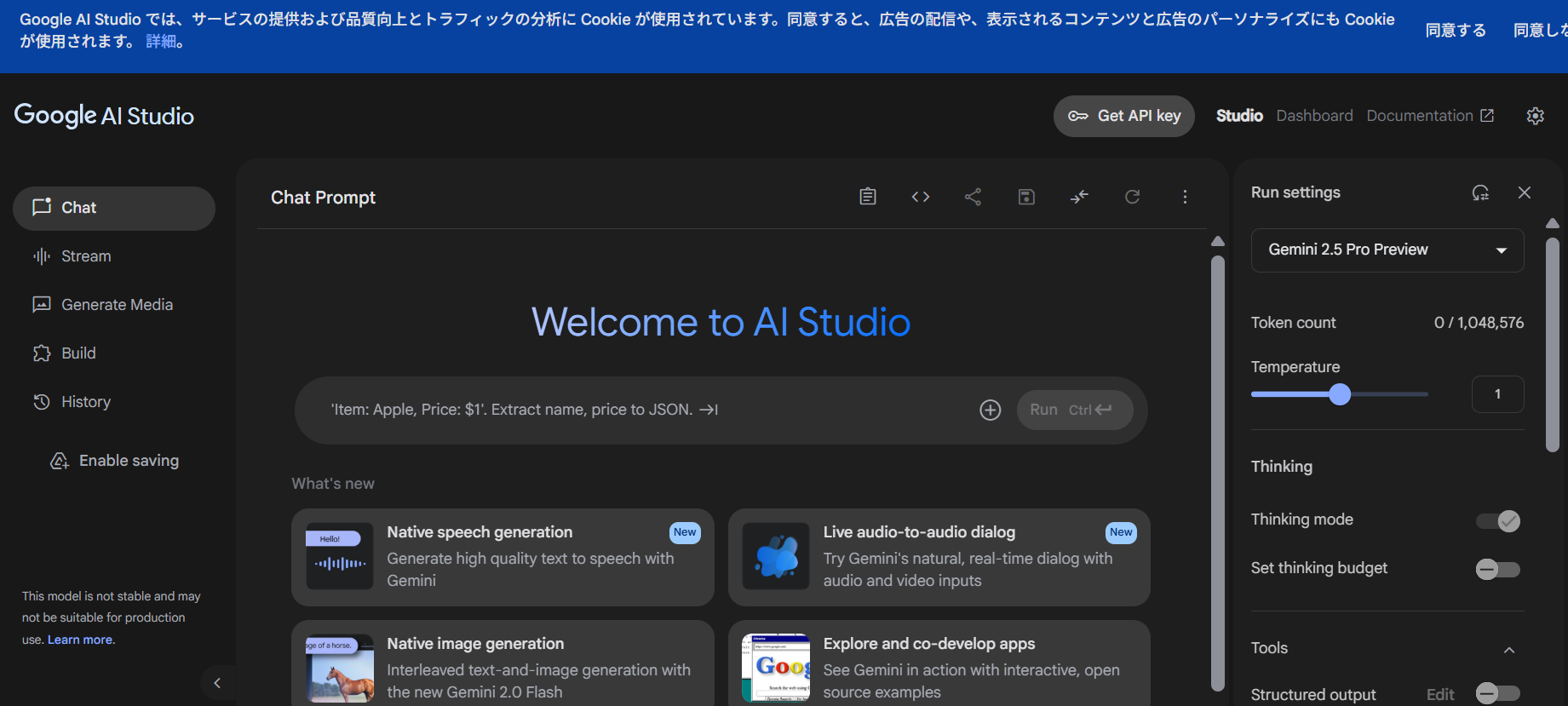Collapse the Tools section chevron
Viewport: 1568px width, 706px height.
click(1508, 650)
